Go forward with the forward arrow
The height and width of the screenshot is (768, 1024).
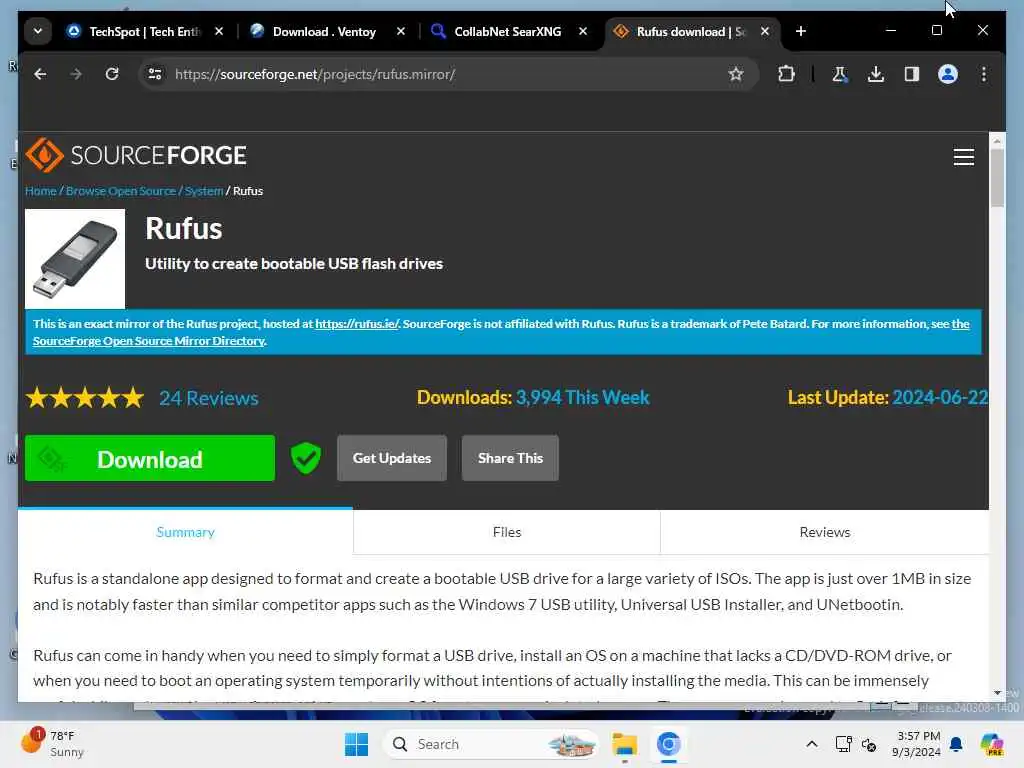click(76, 74)
